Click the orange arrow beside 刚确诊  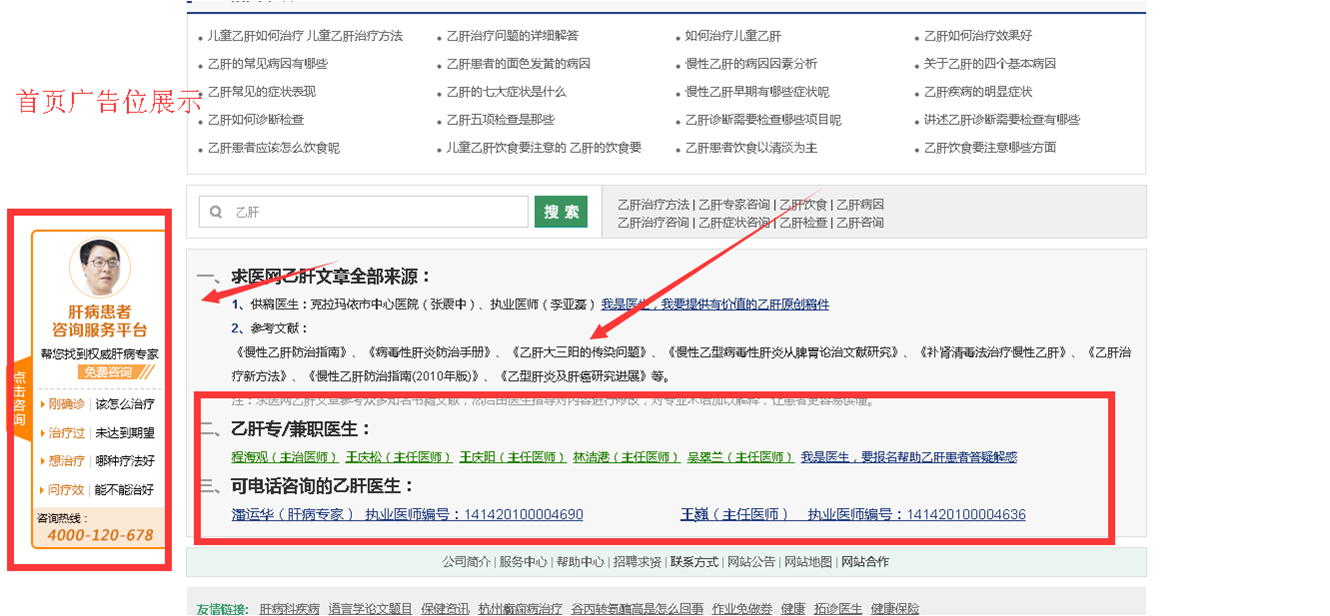42,405
